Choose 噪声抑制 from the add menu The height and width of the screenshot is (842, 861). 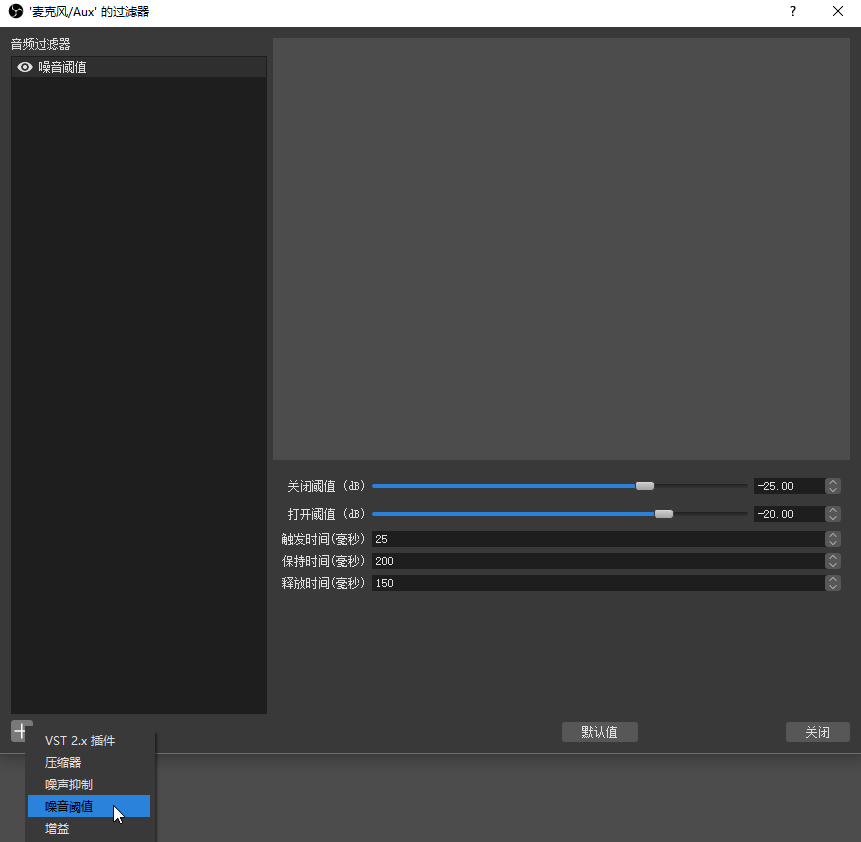88,784
